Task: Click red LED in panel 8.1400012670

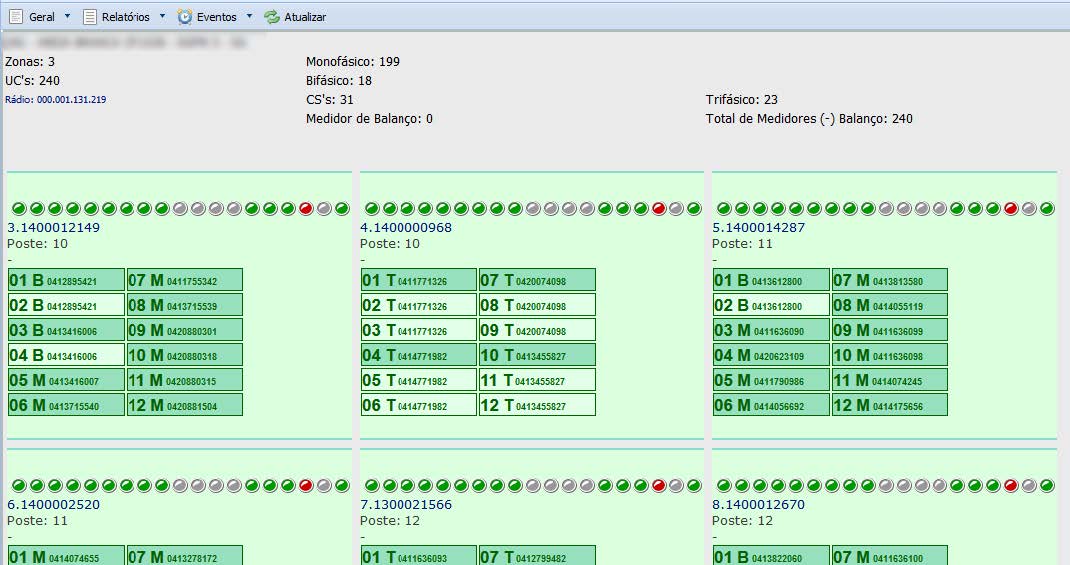Action: (1011, 486)
